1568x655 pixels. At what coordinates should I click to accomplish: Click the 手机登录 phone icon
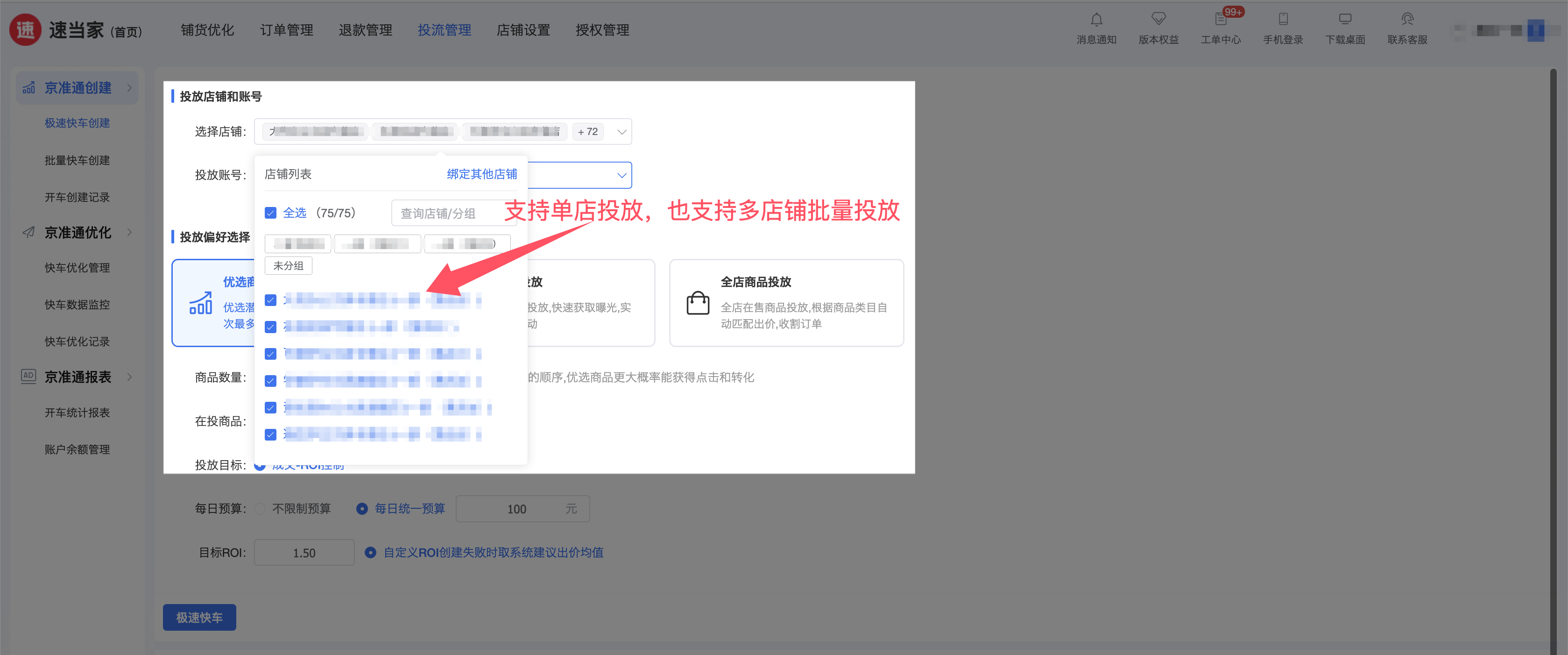pyautogui.click(x=1283, y=20)
